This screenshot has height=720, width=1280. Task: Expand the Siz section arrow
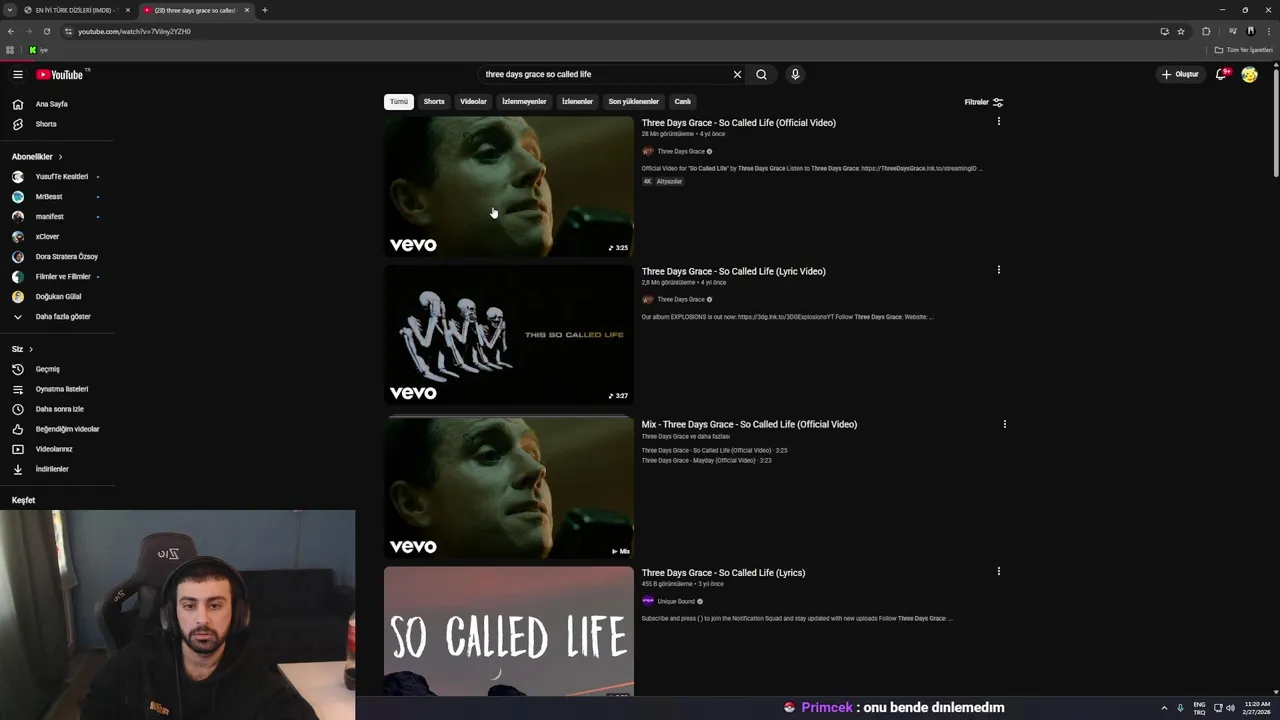pyautogui.click(x=31, y=349)
